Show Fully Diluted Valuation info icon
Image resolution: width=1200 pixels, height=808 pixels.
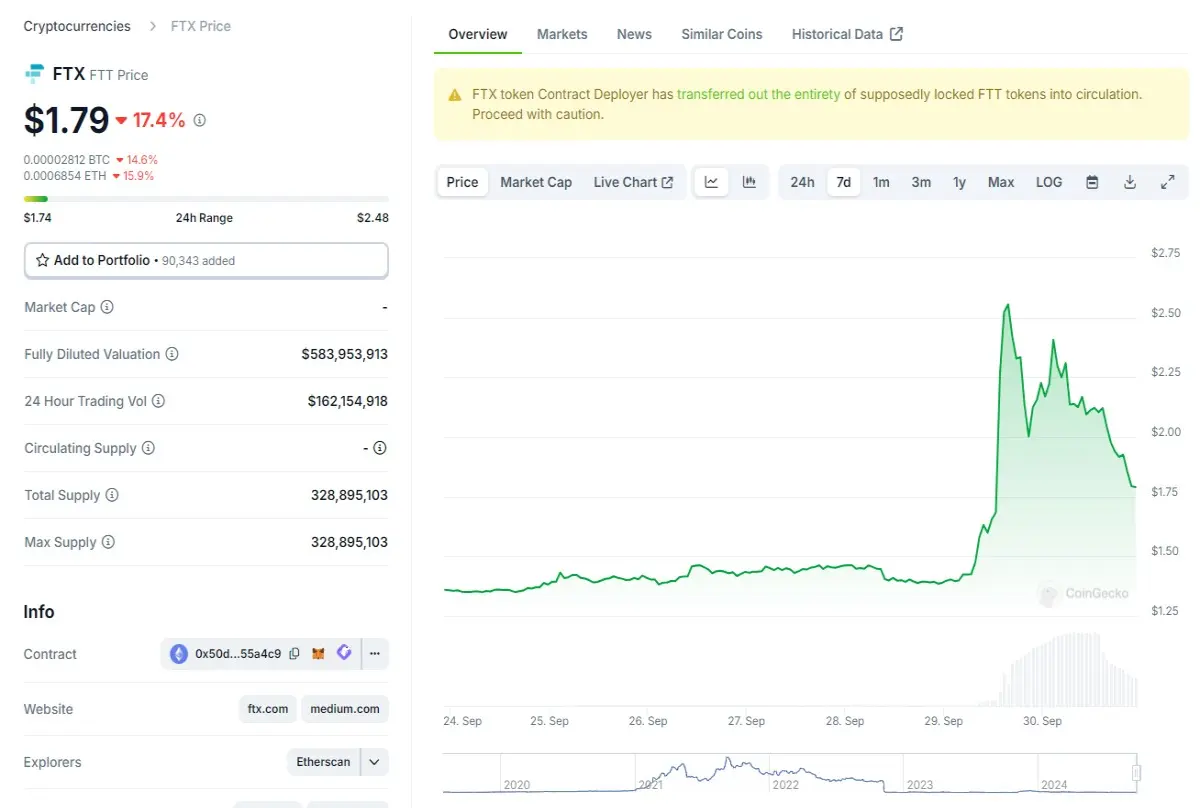pos(172,354)
